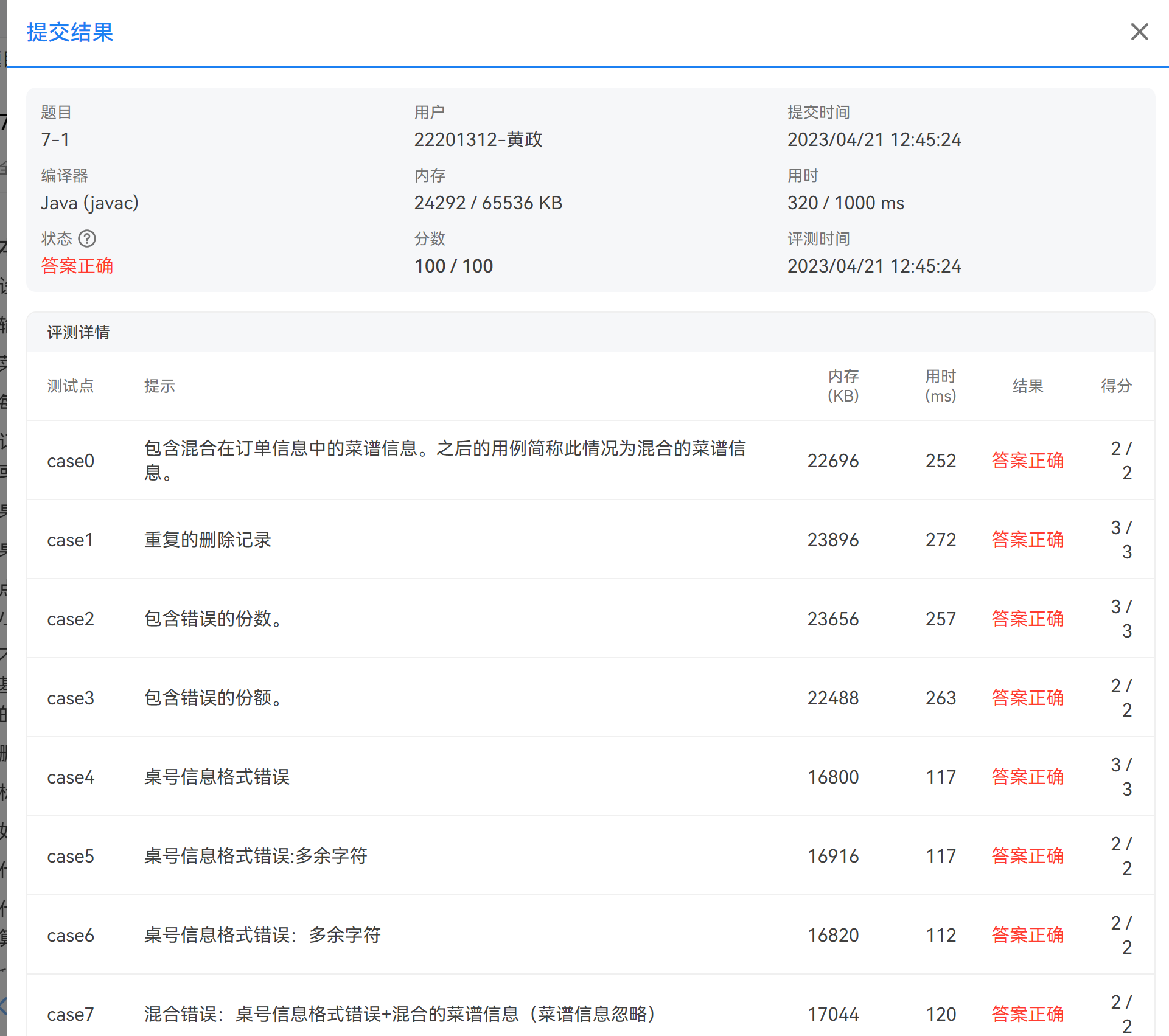This screenshot has height=1036, width=1169.
Task: Click the 内存 (KB) column header
Action: coord(843,386)
